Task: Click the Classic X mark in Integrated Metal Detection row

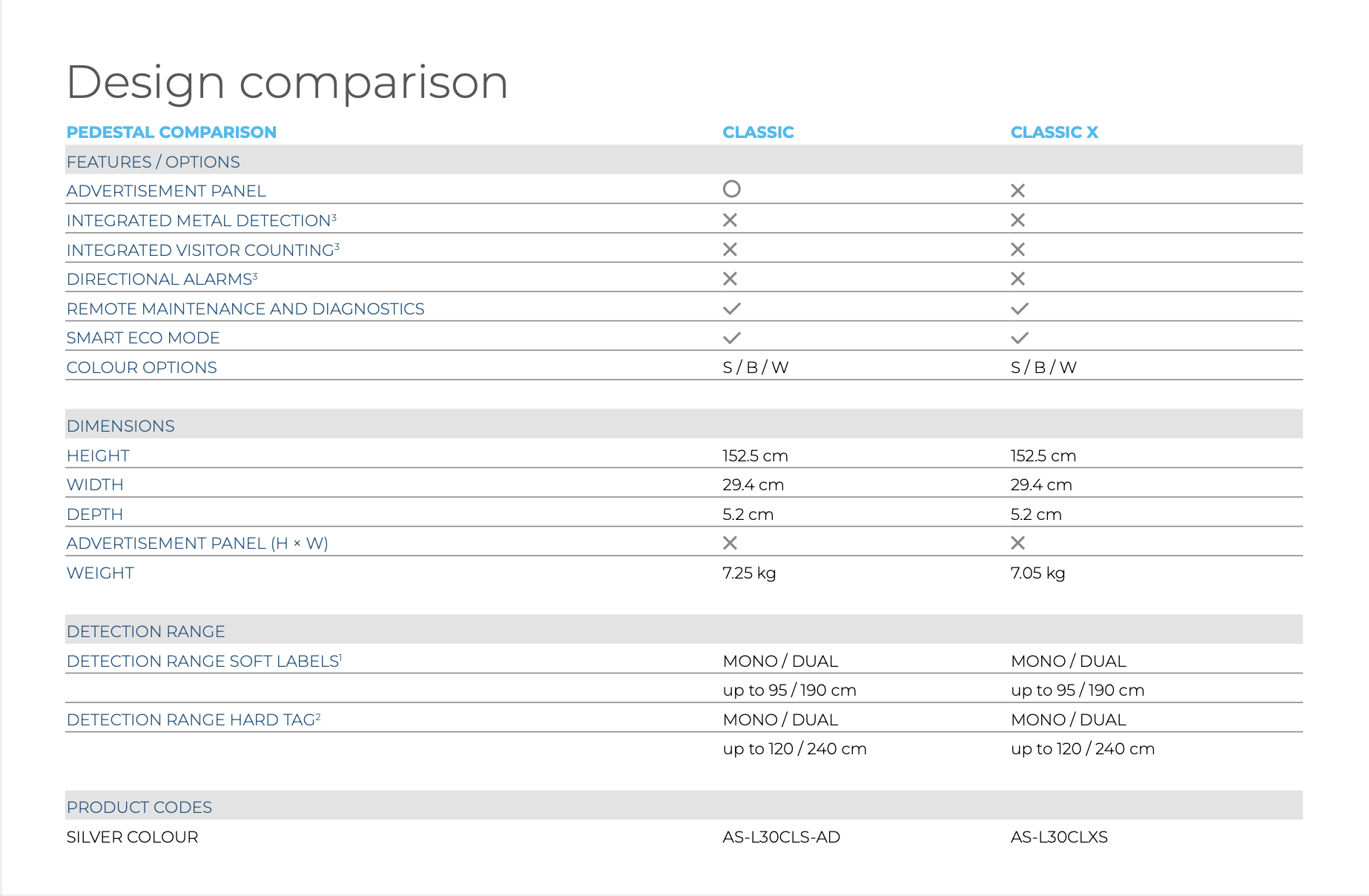Action: click(x=730, y=220)
